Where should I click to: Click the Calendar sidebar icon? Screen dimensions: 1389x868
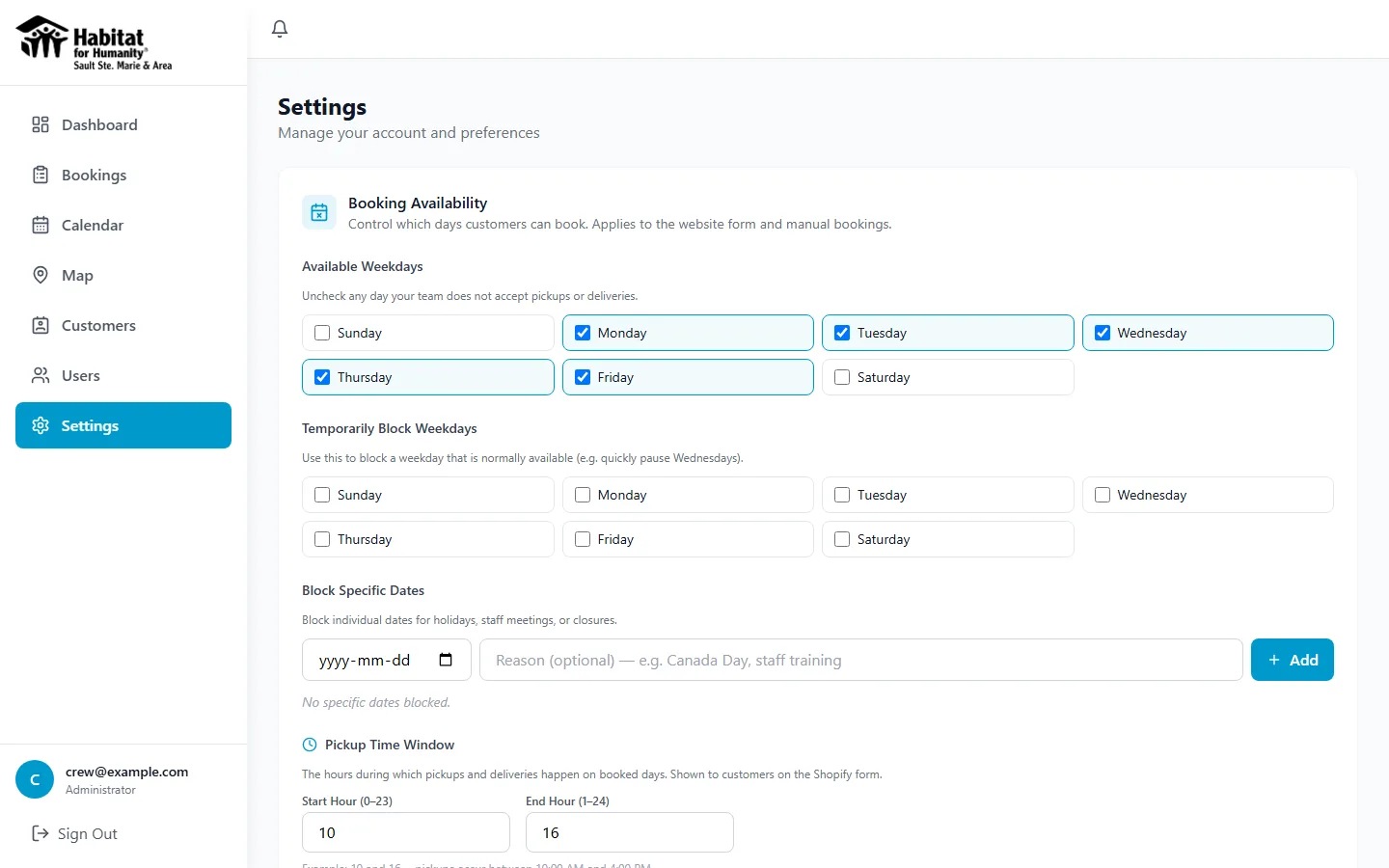[41, 225]
